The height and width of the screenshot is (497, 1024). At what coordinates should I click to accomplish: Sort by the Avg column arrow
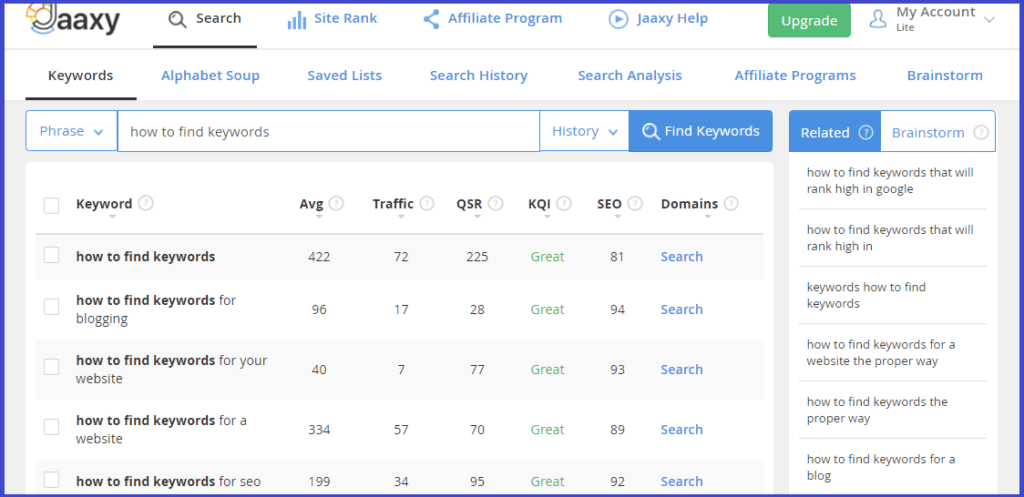[319, 217]
